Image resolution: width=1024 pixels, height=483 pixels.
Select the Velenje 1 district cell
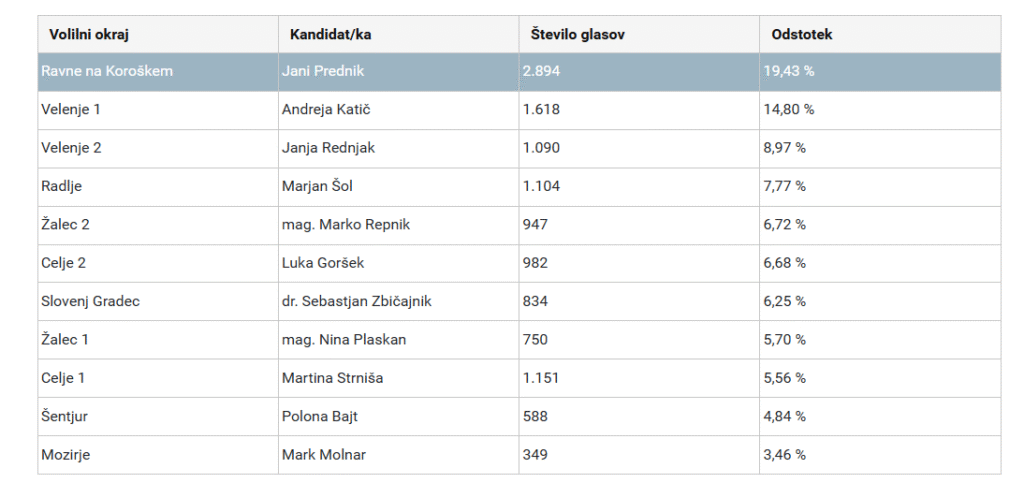point(71,109)
